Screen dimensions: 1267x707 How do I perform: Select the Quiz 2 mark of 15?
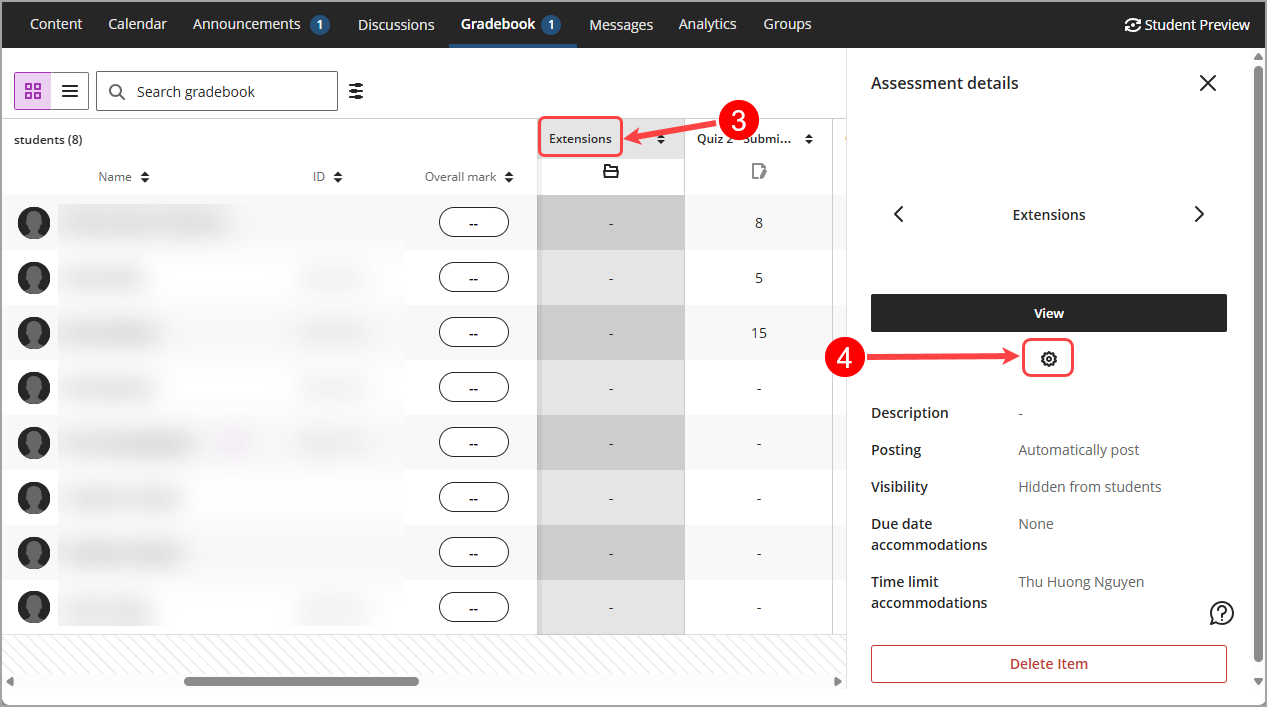(759, 333)
